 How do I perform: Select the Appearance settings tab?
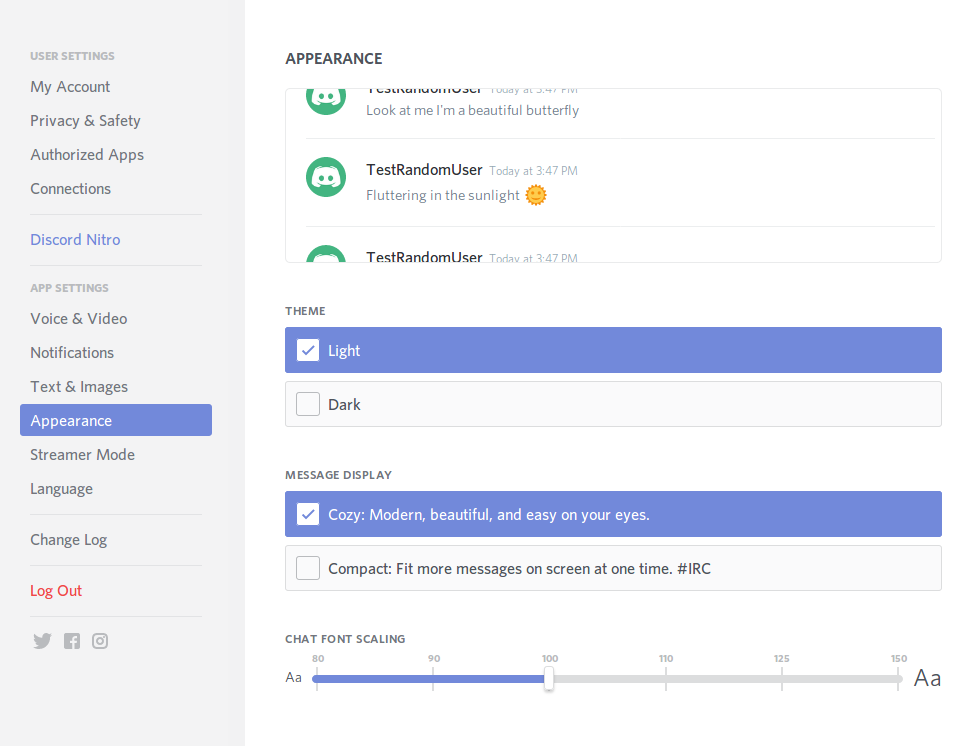[116, 420]
